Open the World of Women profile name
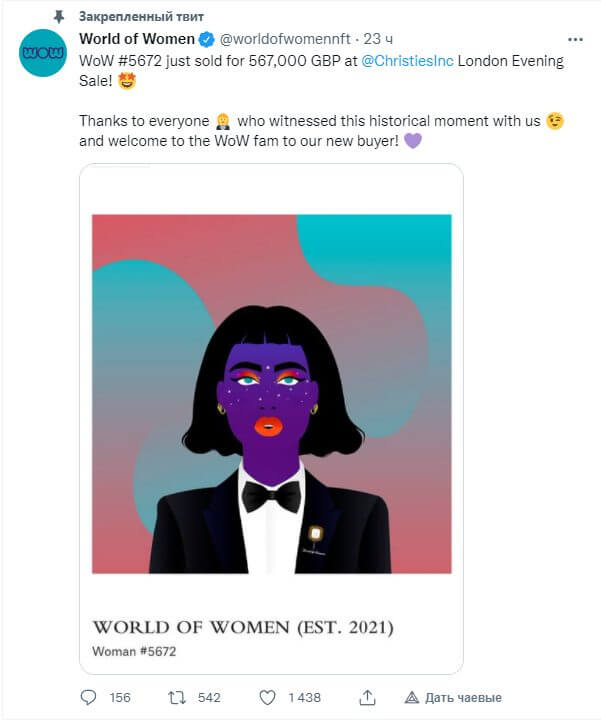The height and width of the screenshot is (720, 601). [137, 39]
